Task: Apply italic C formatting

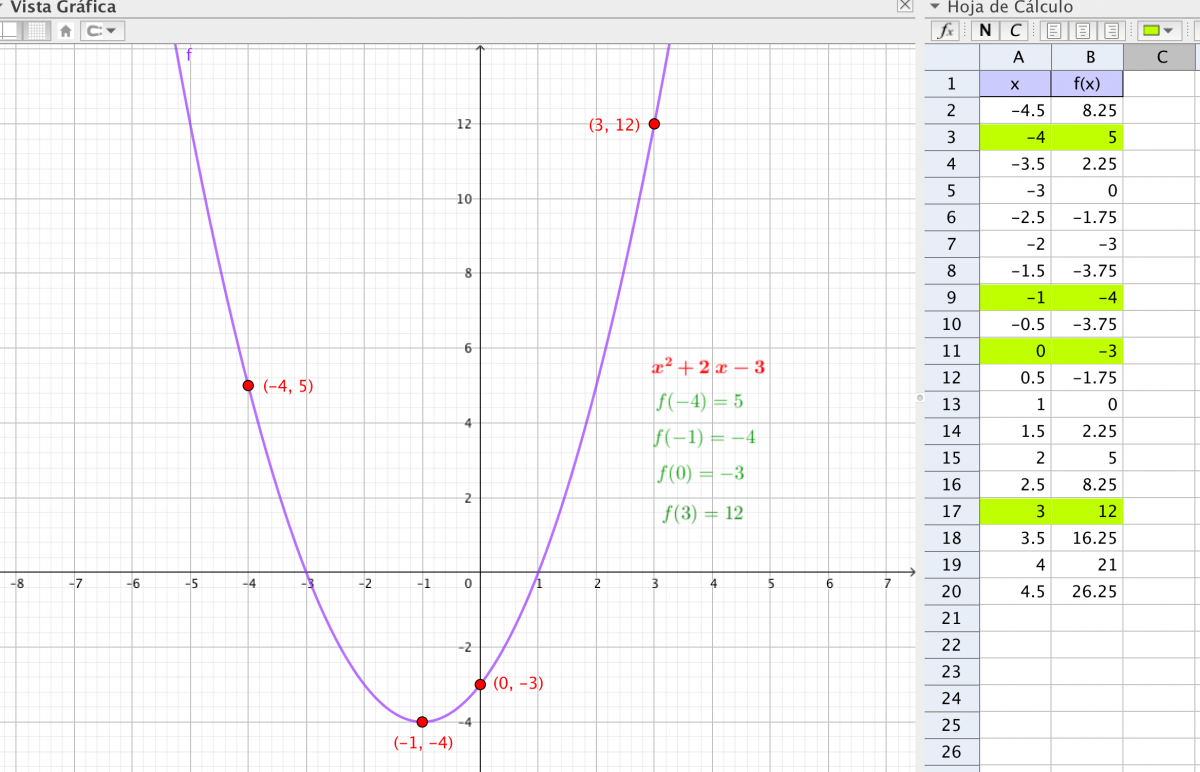Action: (x=1015, y=30)
